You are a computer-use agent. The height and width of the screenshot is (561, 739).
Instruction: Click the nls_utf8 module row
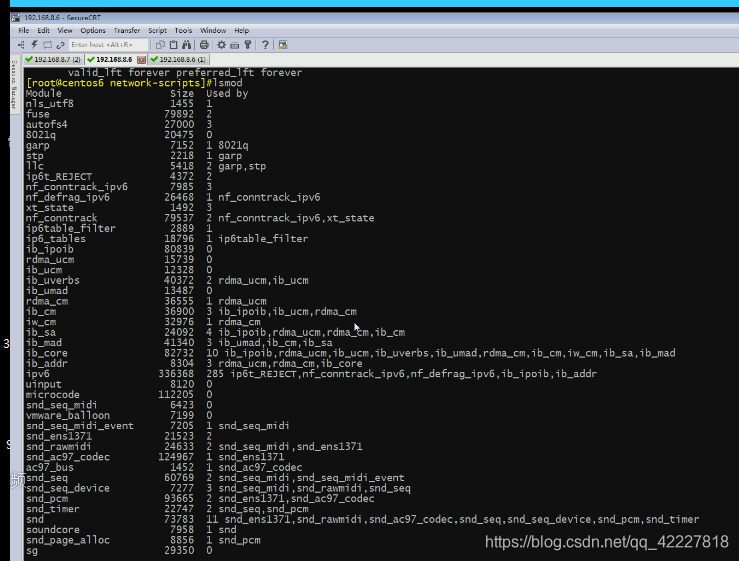click(119, 104)
